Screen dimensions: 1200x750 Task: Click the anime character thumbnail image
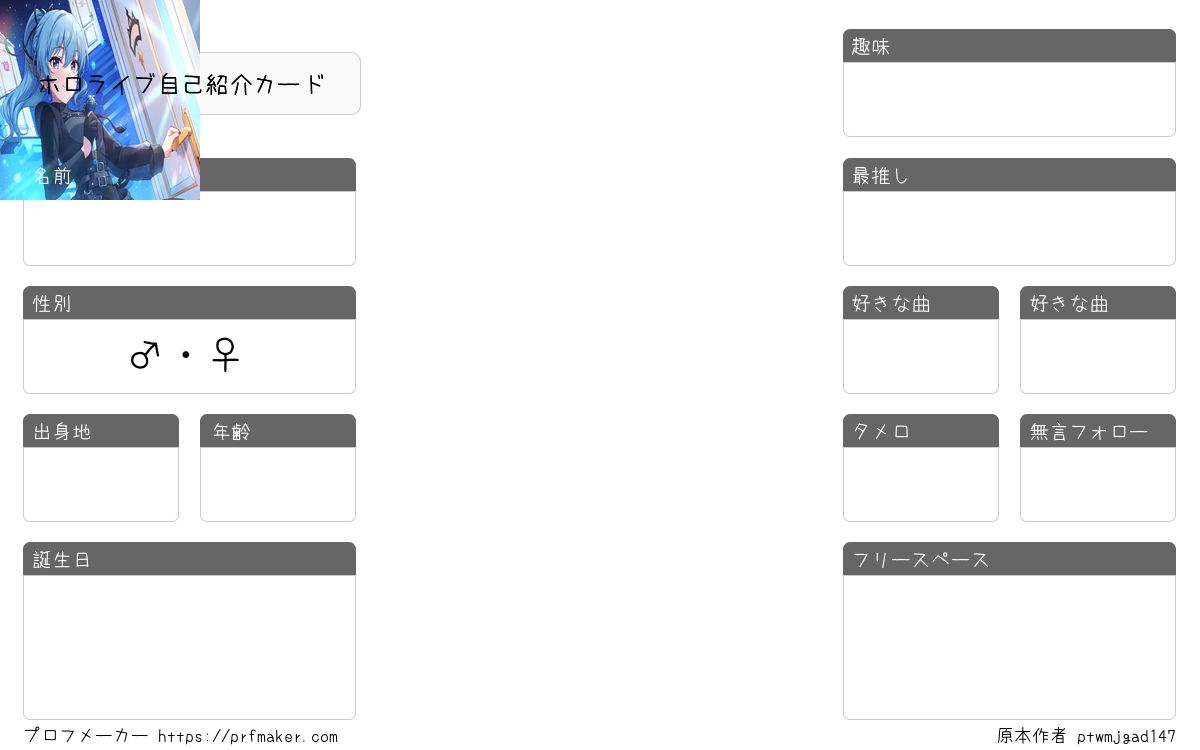point(100,100)
